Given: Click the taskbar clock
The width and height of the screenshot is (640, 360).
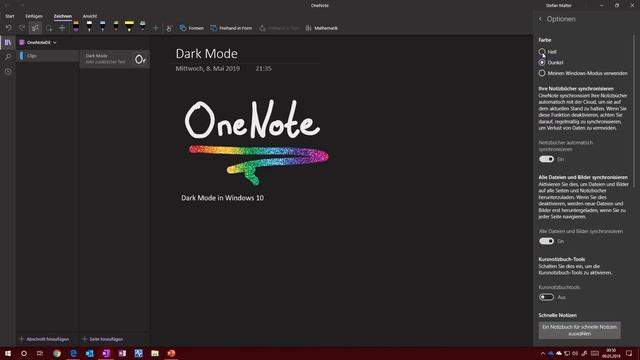Looking at the screenshot, I should 611,353.
